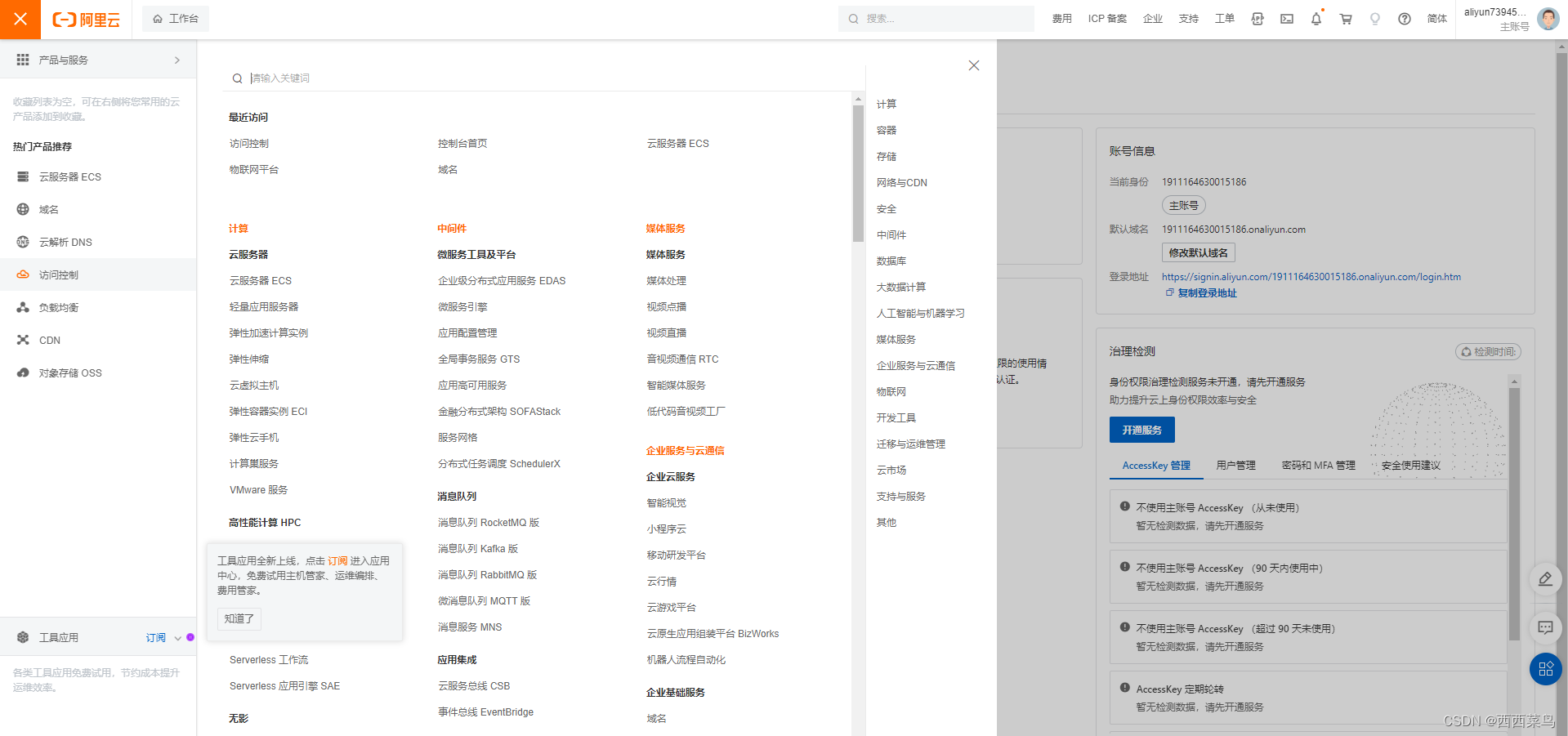Viewport: 1568px width, 736px height.
Task: Click the 检测时间 refresh pill
Action: 1488,352
